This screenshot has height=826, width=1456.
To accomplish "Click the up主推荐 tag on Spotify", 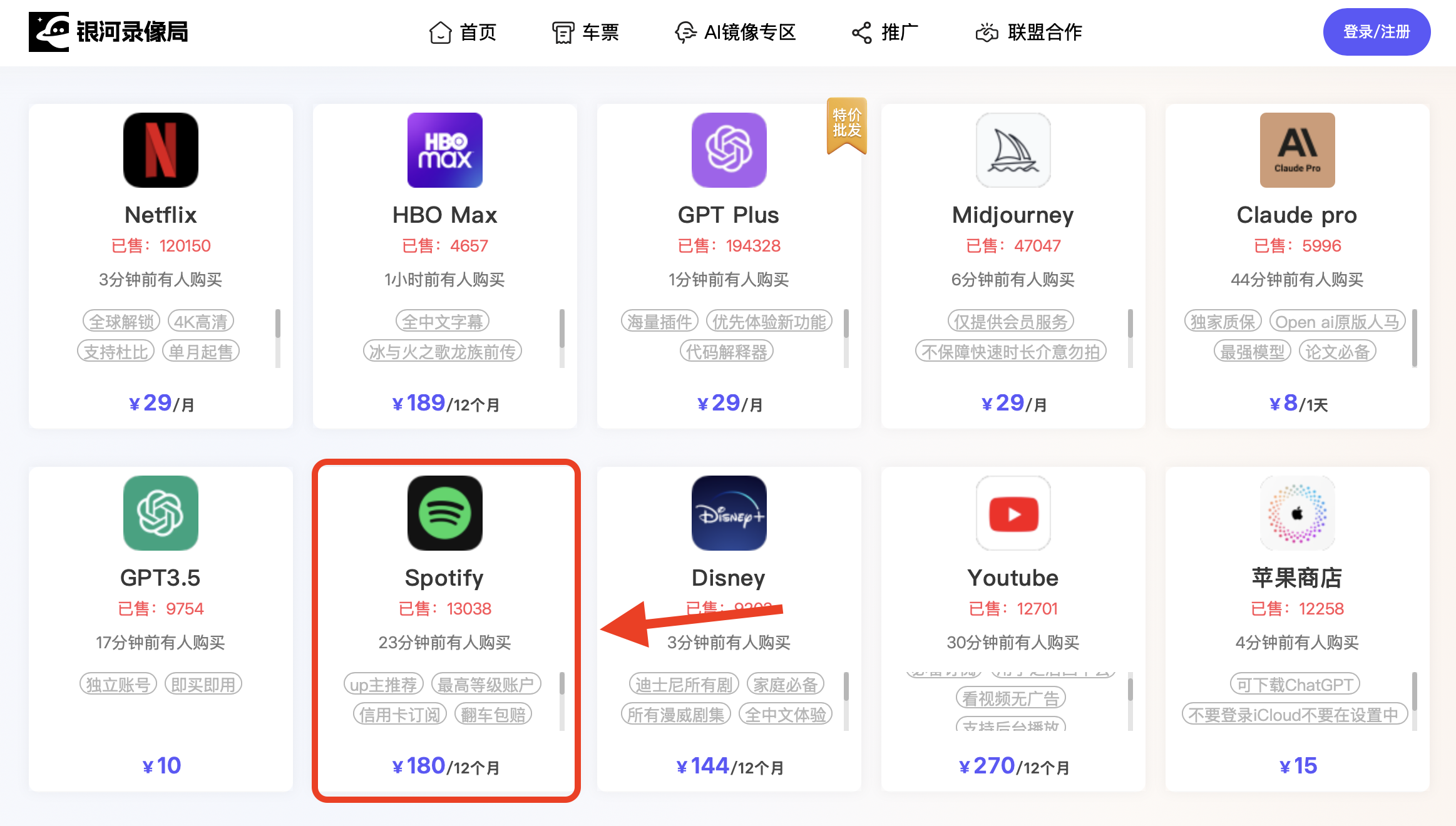I will (x=383, y=685).
